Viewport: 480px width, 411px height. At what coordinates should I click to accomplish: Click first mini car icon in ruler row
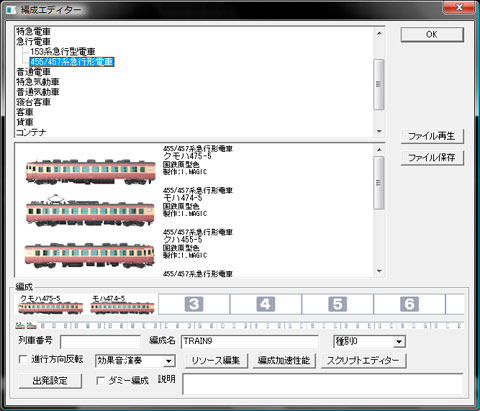click(20, 325)
